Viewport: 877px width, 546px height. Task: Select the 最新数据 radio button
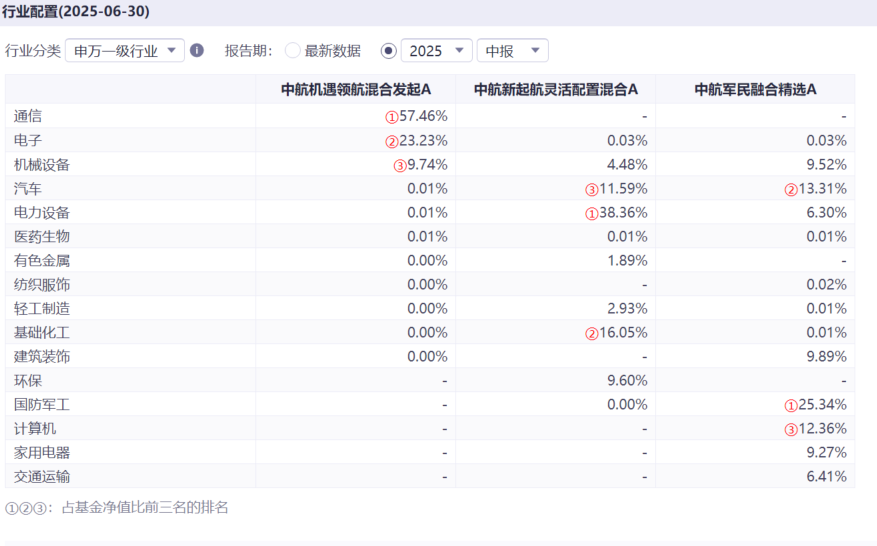tap(292, 51)
